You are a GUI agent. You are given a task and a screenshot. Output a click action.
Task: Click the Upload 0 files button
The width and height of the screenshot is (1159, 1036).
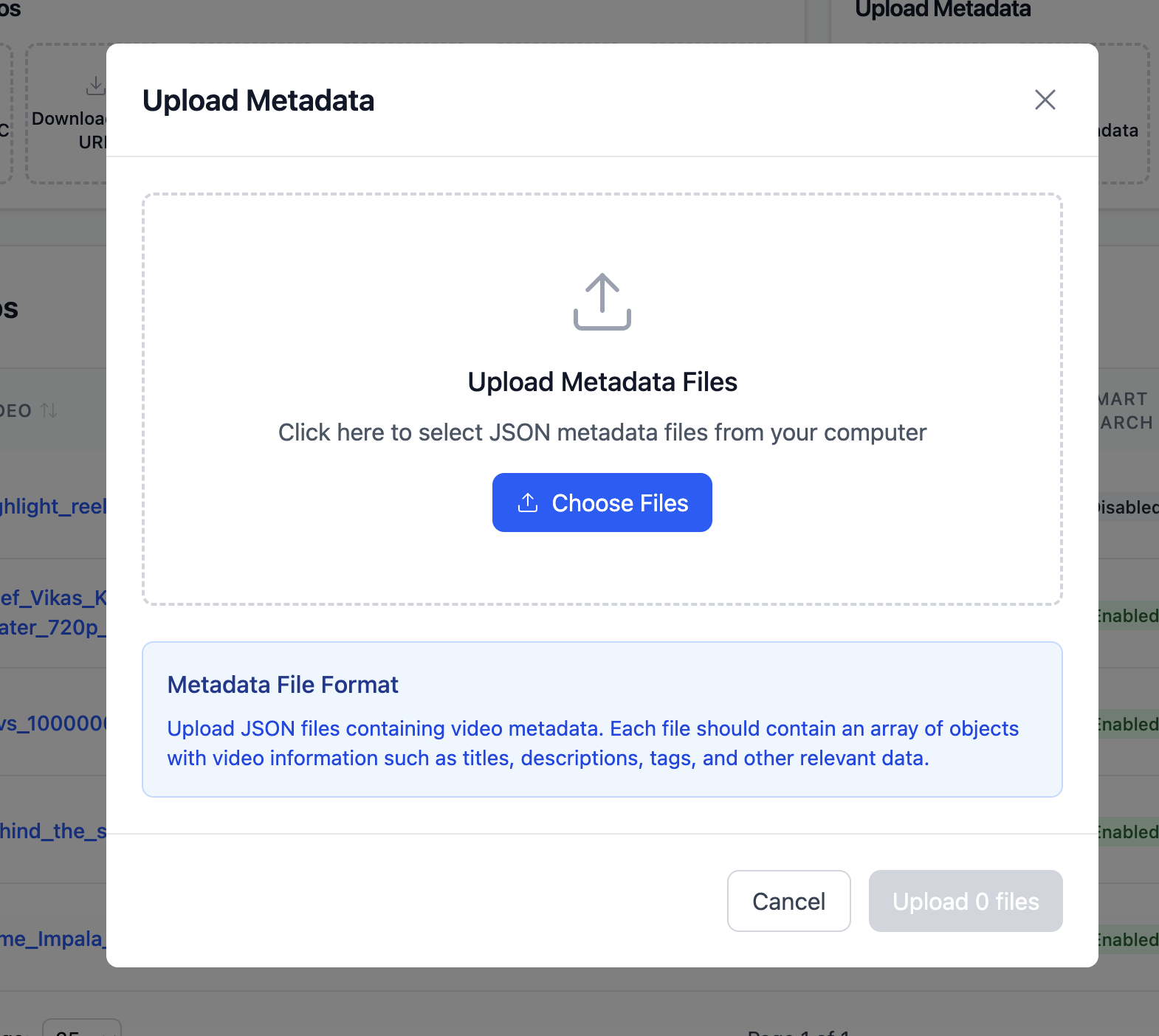click(x=966, y=901)
